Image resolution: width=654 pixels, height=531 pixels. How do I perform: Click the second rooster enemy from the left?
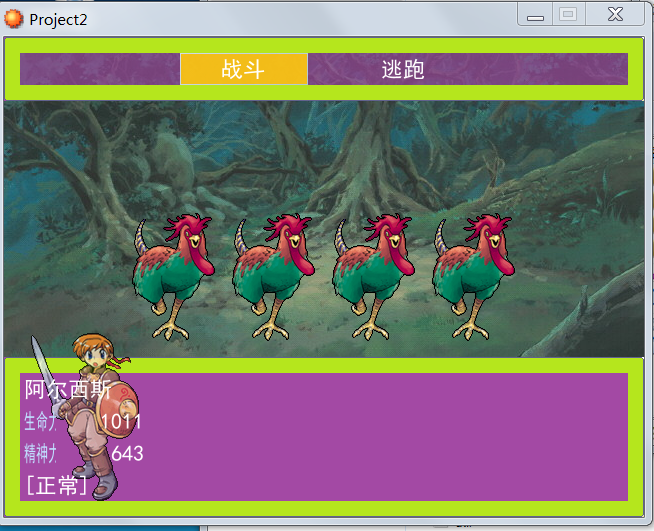point(274,277)
